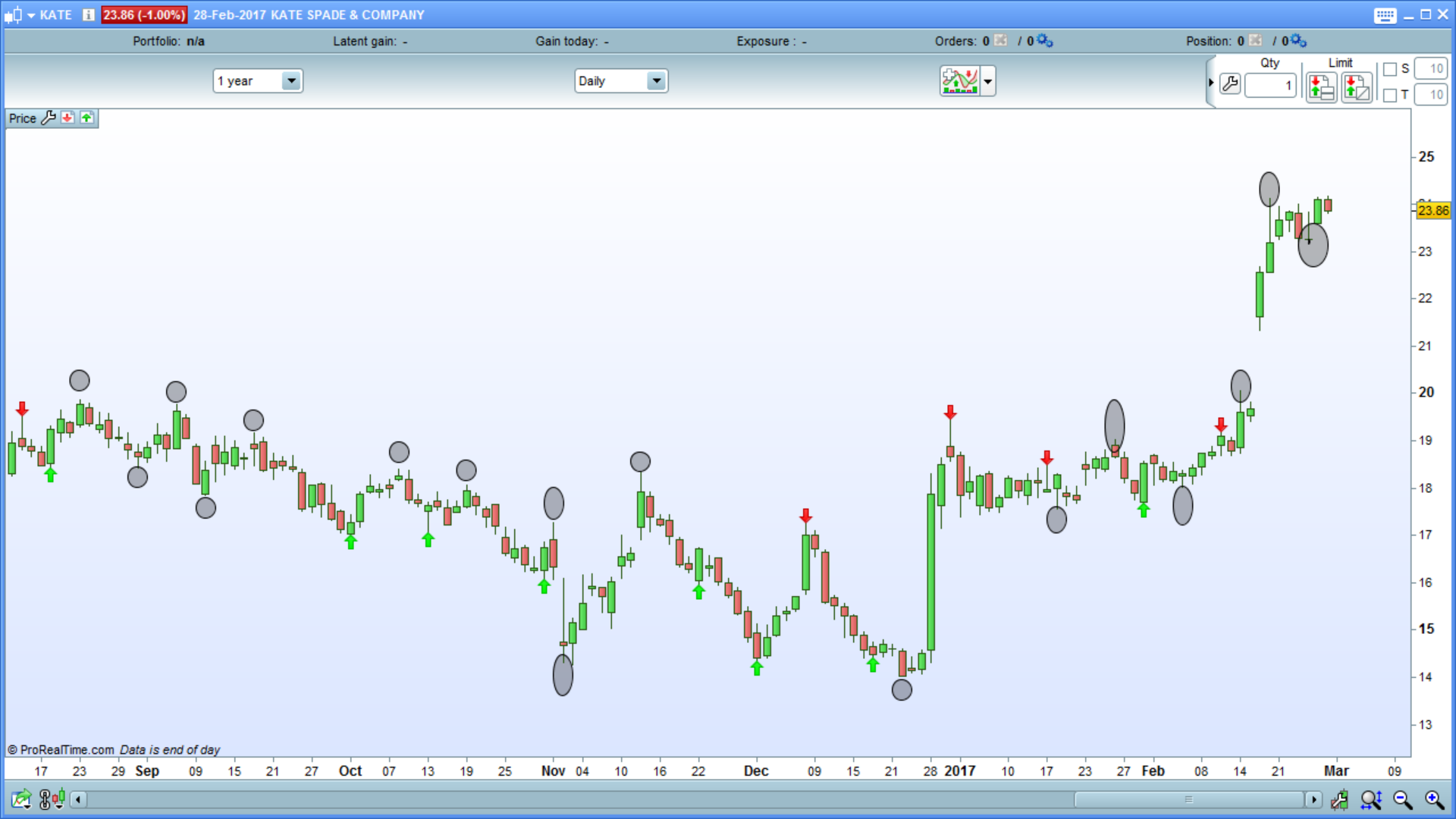This screenshot has height=819, width=1456.
Task: Click the Position gear settings icon
Action: [x=1298, y=41]
